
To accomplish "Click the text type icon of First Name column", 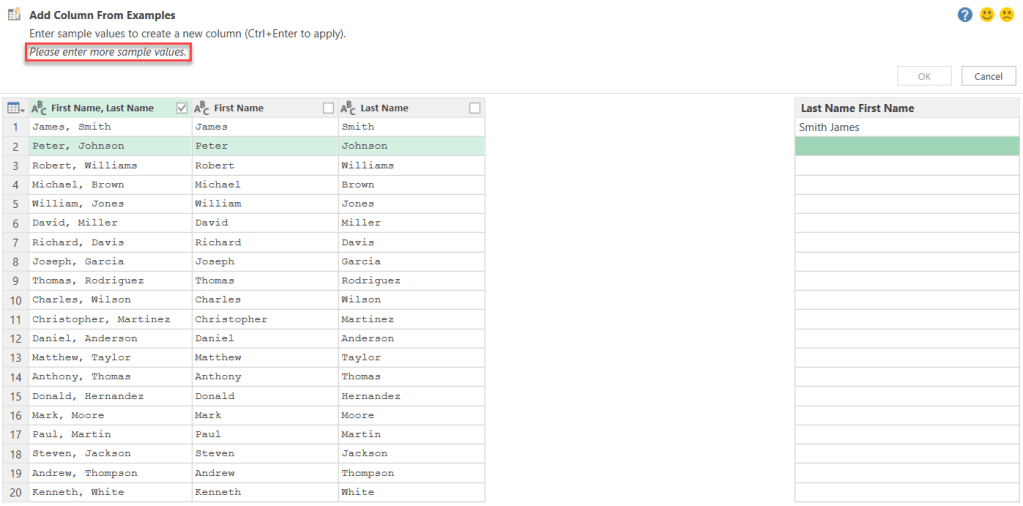I will tap(201, 108).
